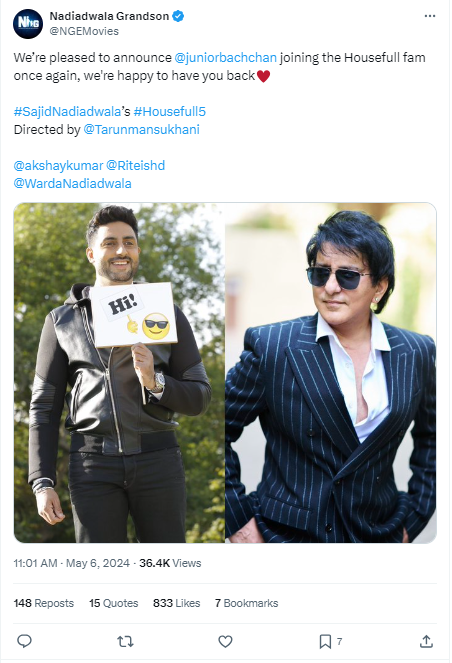Click the reply speech bubble icon
This screenshot has height=663, width=452.
(24, 641)
